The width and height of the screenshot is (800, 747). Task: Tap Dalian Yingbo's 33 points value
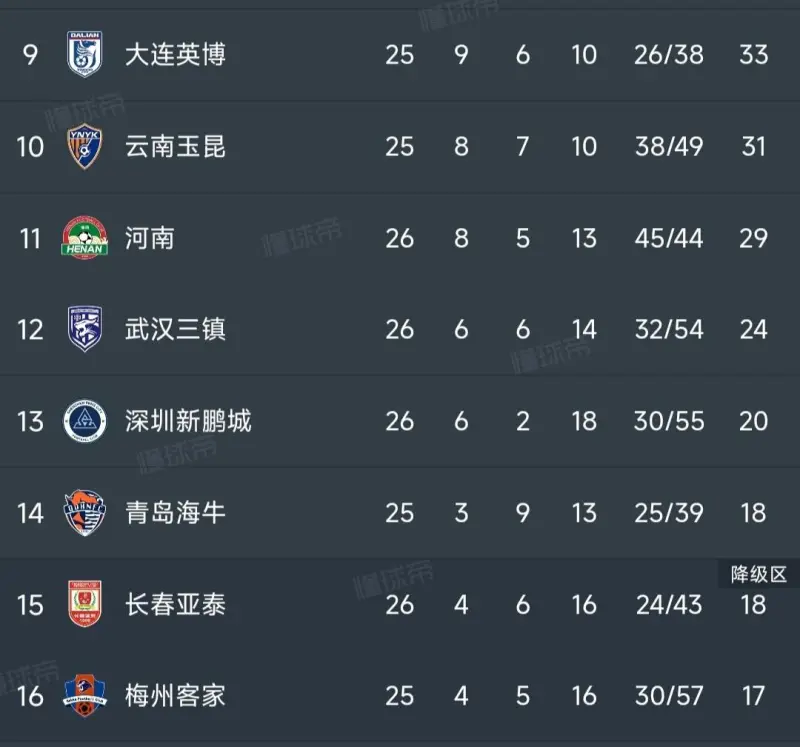[753, 54]
